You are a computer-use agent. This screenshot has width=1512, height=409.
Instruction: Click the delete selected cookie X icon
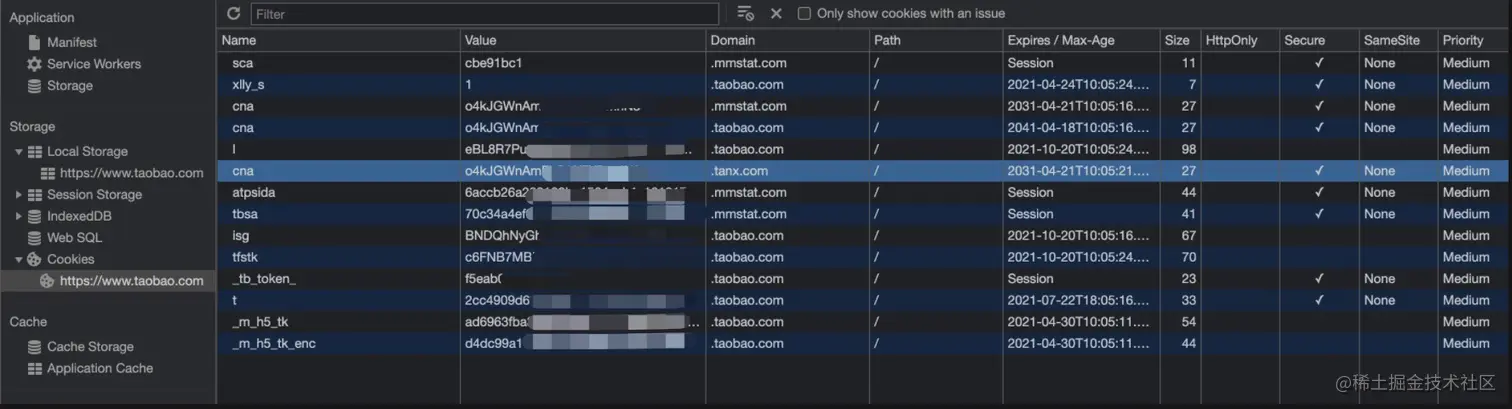pyautogui.click(x=776, y=13)
